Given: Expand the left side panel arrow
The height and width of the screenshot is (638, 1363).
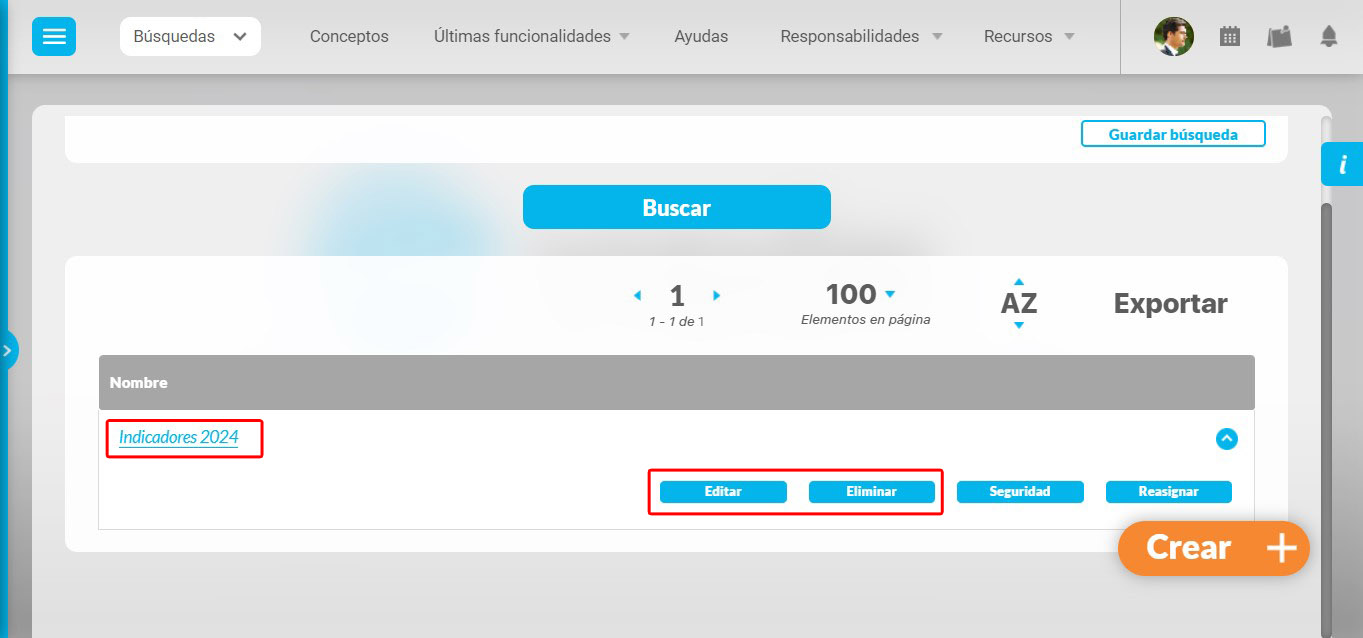Looking at the screenshot, I should coord(8,351).
